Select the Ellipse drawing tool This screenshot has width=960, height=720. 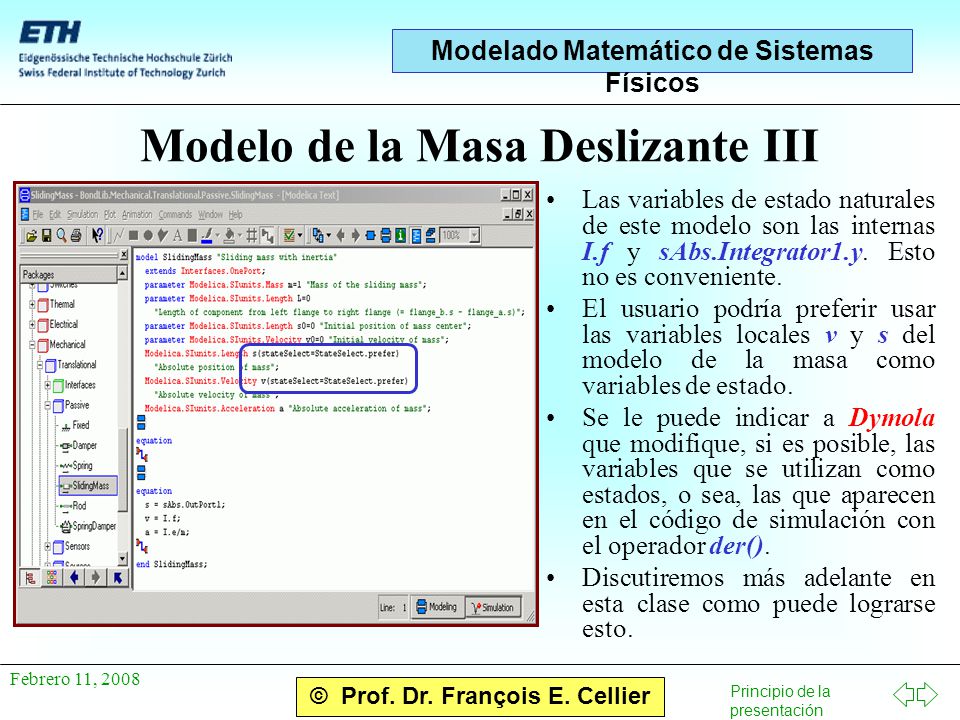tap(148, 235)
